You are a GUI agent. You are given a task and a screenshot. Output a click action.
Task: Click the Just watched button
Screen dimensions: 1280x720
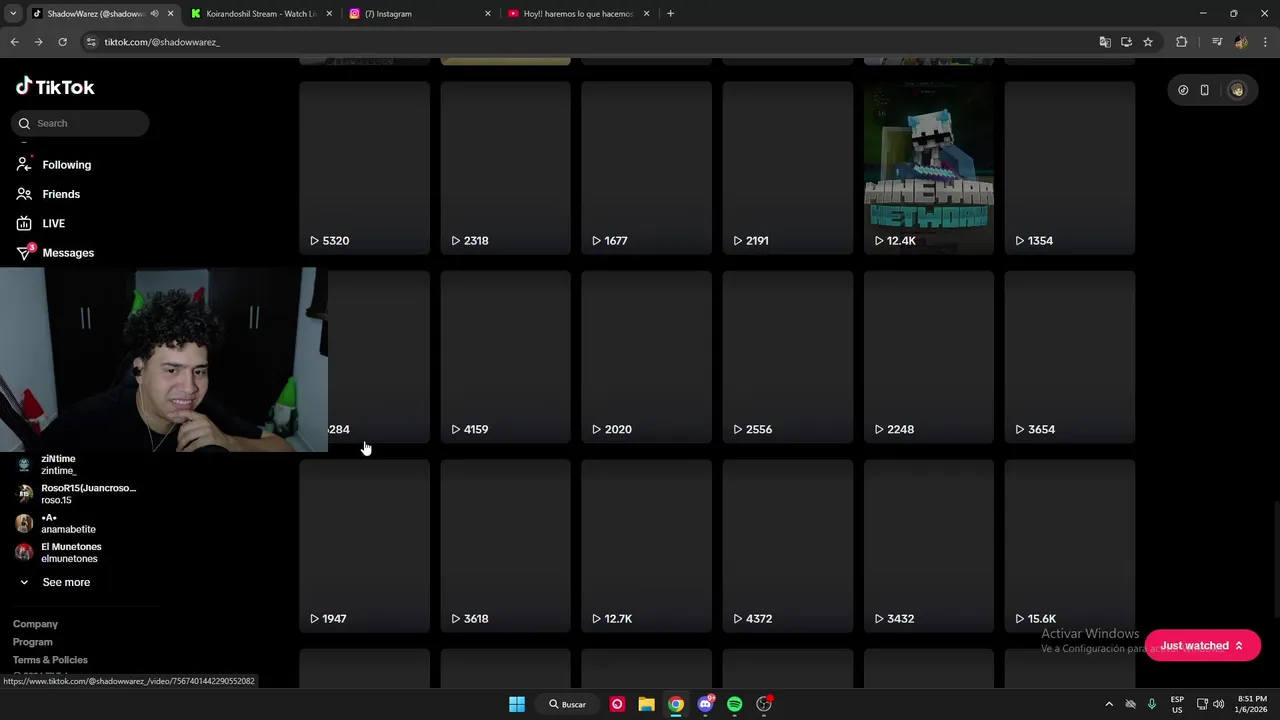tap(1202, 646)
